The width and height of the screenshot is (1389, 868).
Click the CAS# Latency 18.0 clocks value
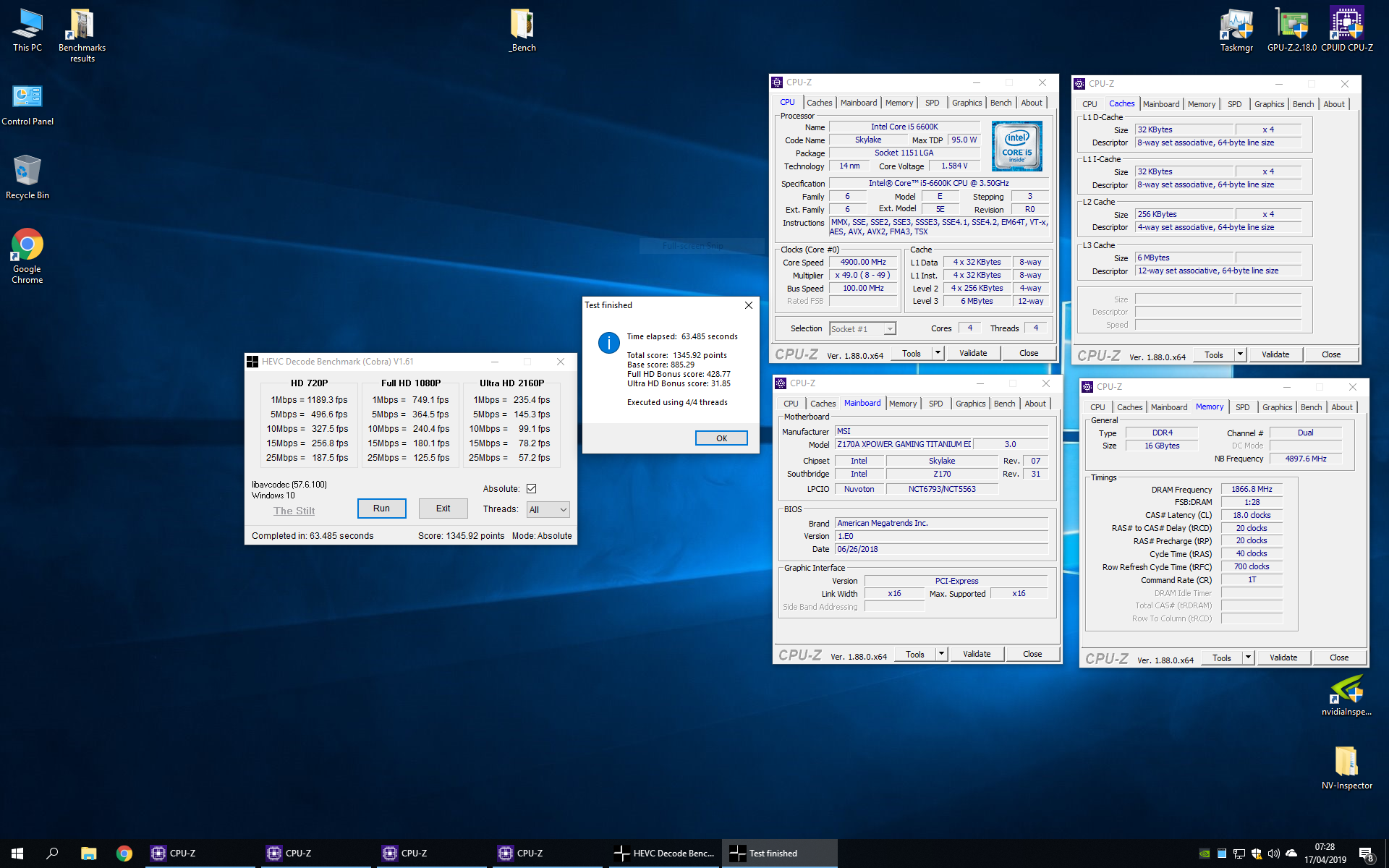coord(1252,515)
